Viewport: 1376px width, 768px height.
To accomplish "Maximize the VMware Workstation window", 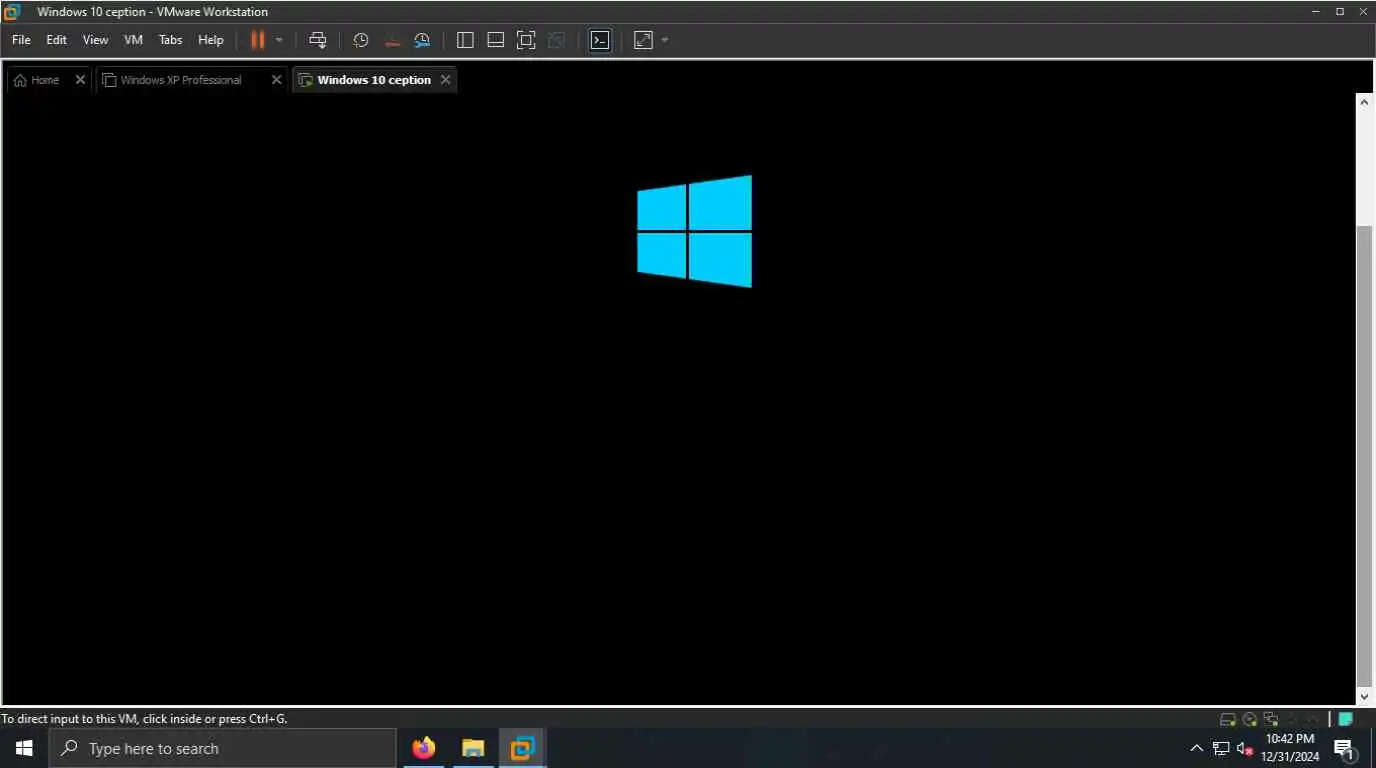I will (x=1340, y=12).
